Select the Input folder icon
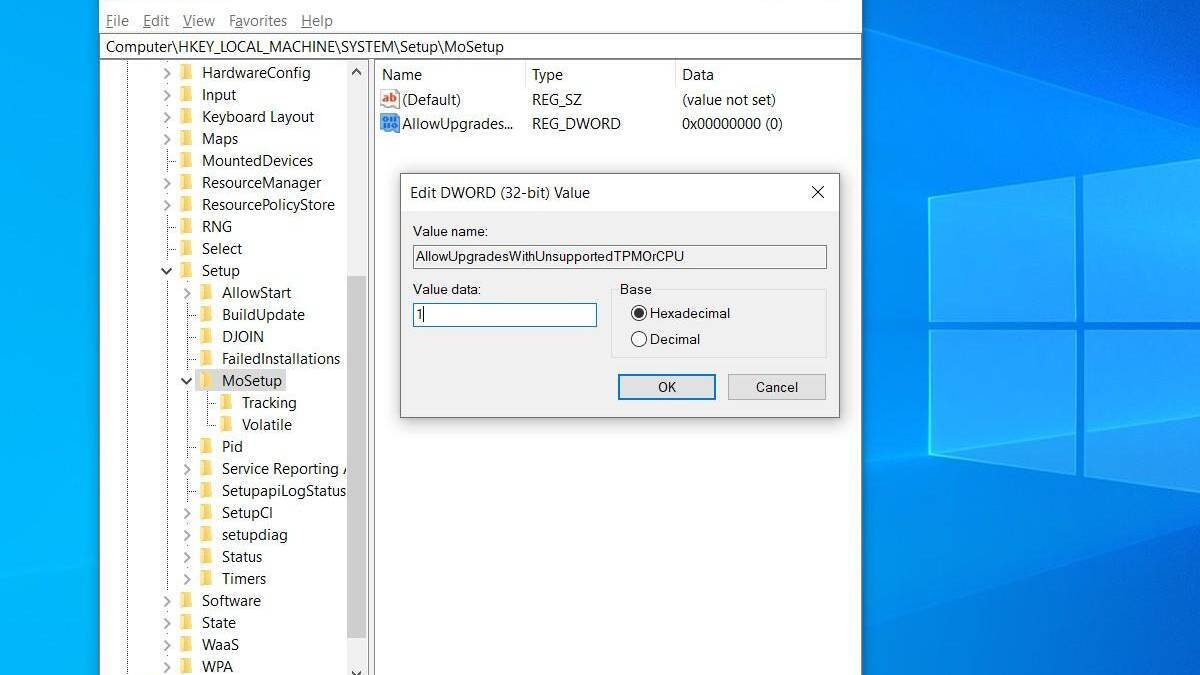This screenshot has width=1200, height=675. click(187, 94)
